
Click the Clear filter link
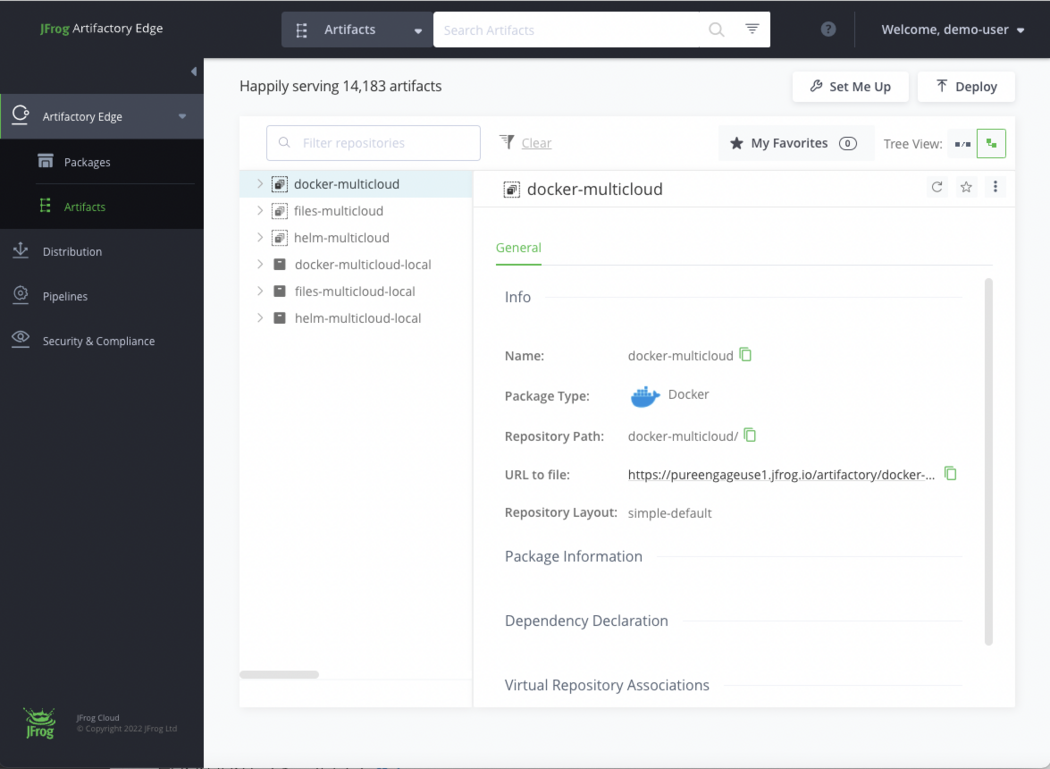pos(536,143)
